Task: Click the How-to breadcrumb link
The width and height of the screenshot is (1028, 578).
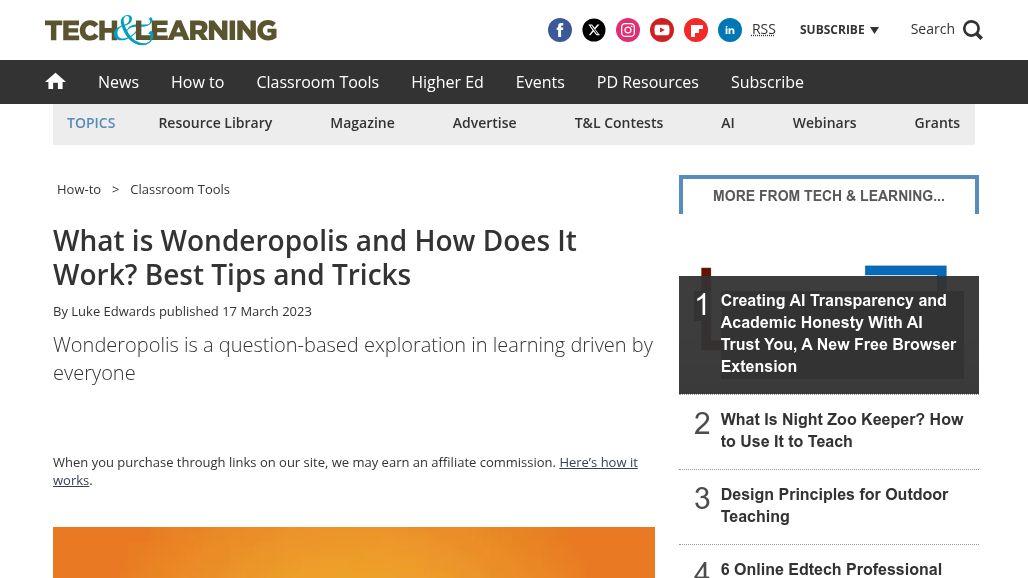Action: tap(79, 189)
